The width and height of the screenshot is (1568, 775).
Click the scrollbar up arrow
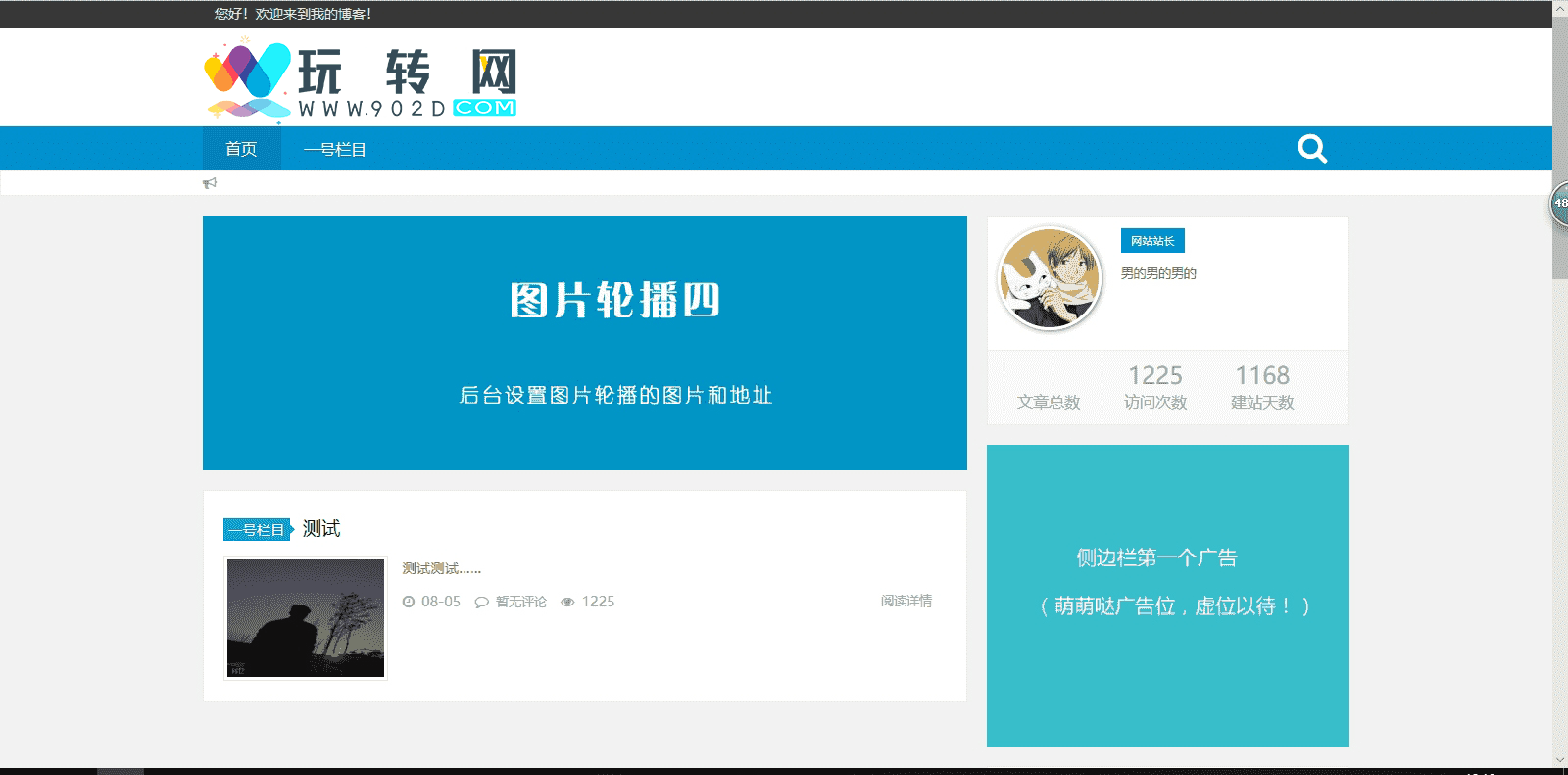pyautogui.click(x=1559, y=8)
